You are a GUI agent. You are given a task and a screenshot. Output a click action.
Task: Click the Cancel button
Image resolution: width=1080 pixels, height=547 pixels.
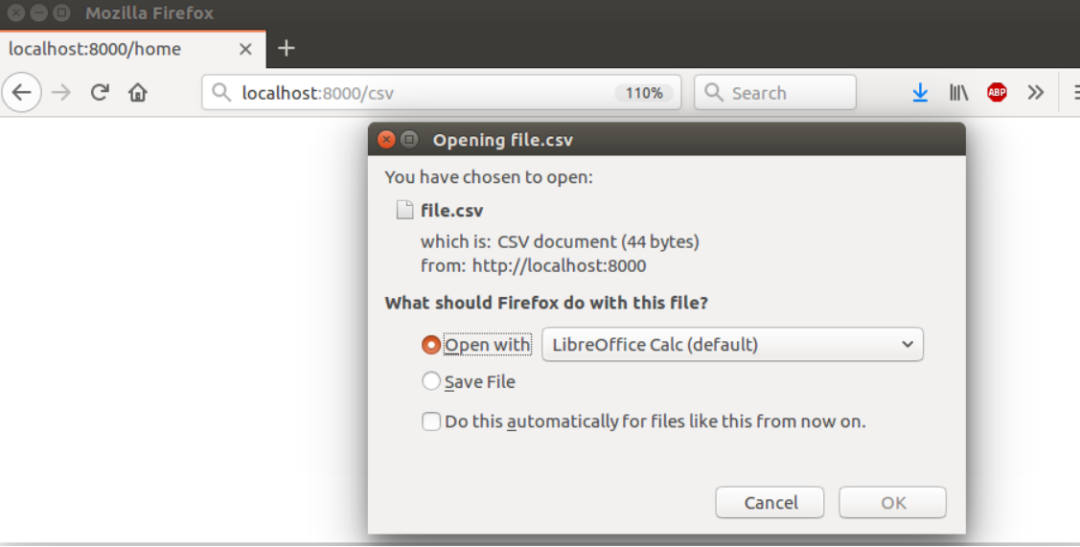(769, 502)
